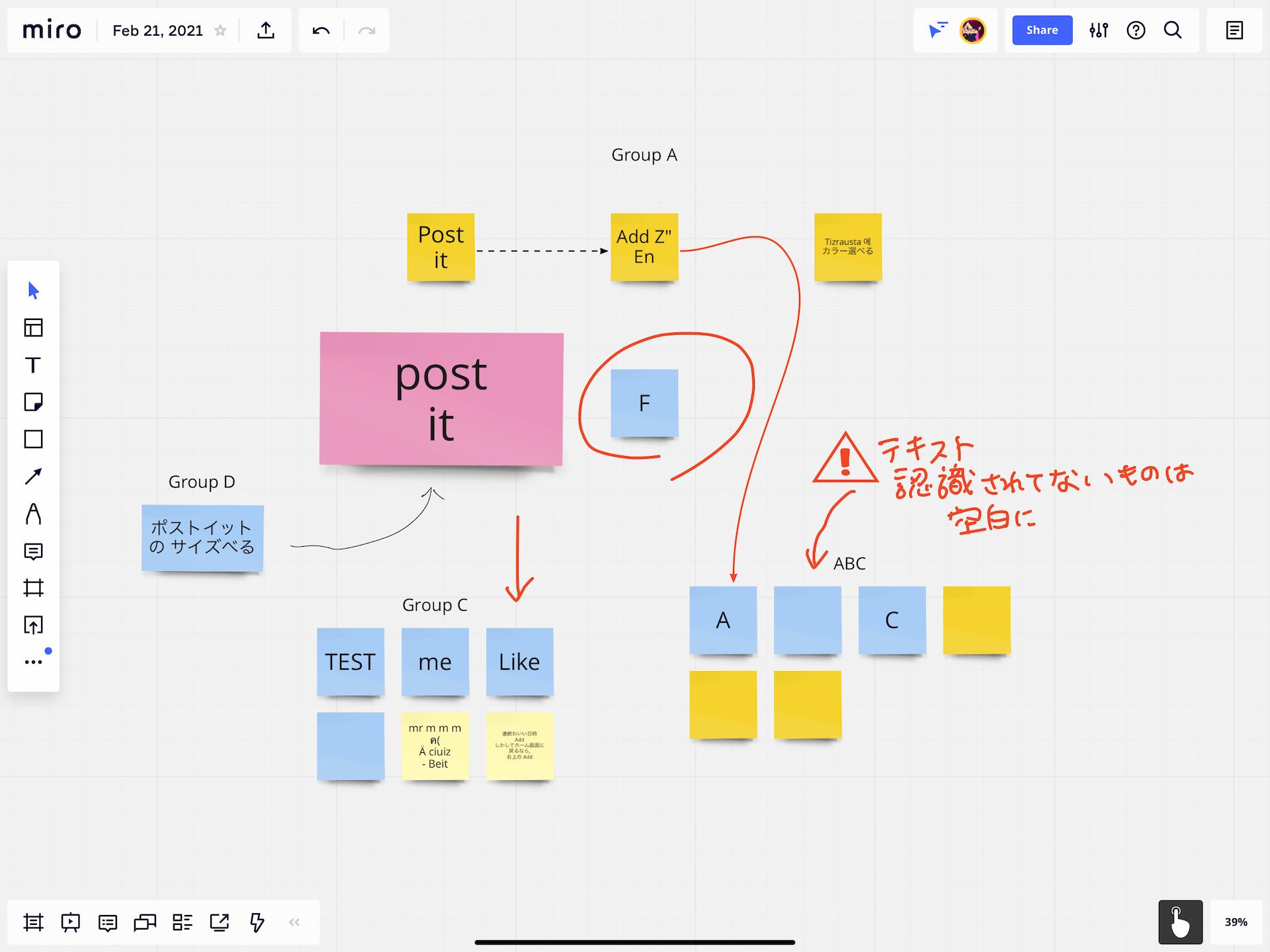The height and width of the screenshot is (952, 1270).
Task: Open the Comment tool
Action: click(x=34, y=551)
